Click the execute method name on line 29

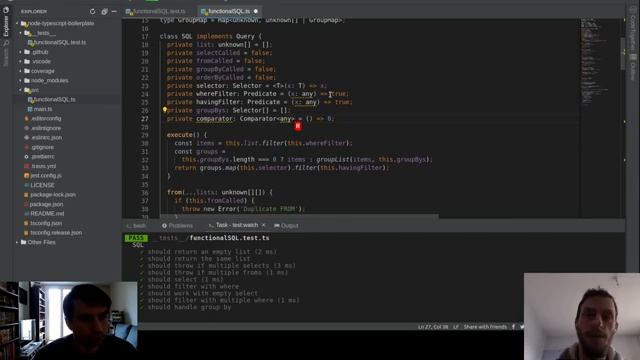click(179, 135)
